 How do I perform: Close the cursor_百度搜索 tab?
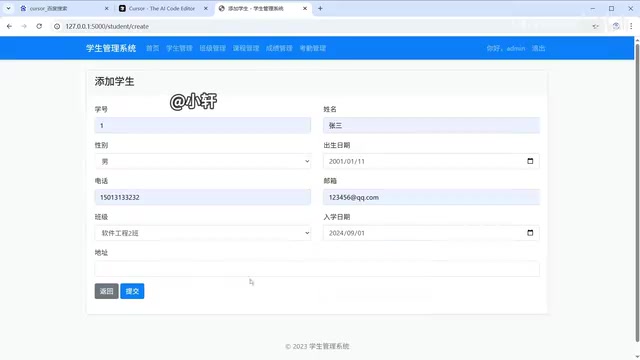[x=107, y=8]
